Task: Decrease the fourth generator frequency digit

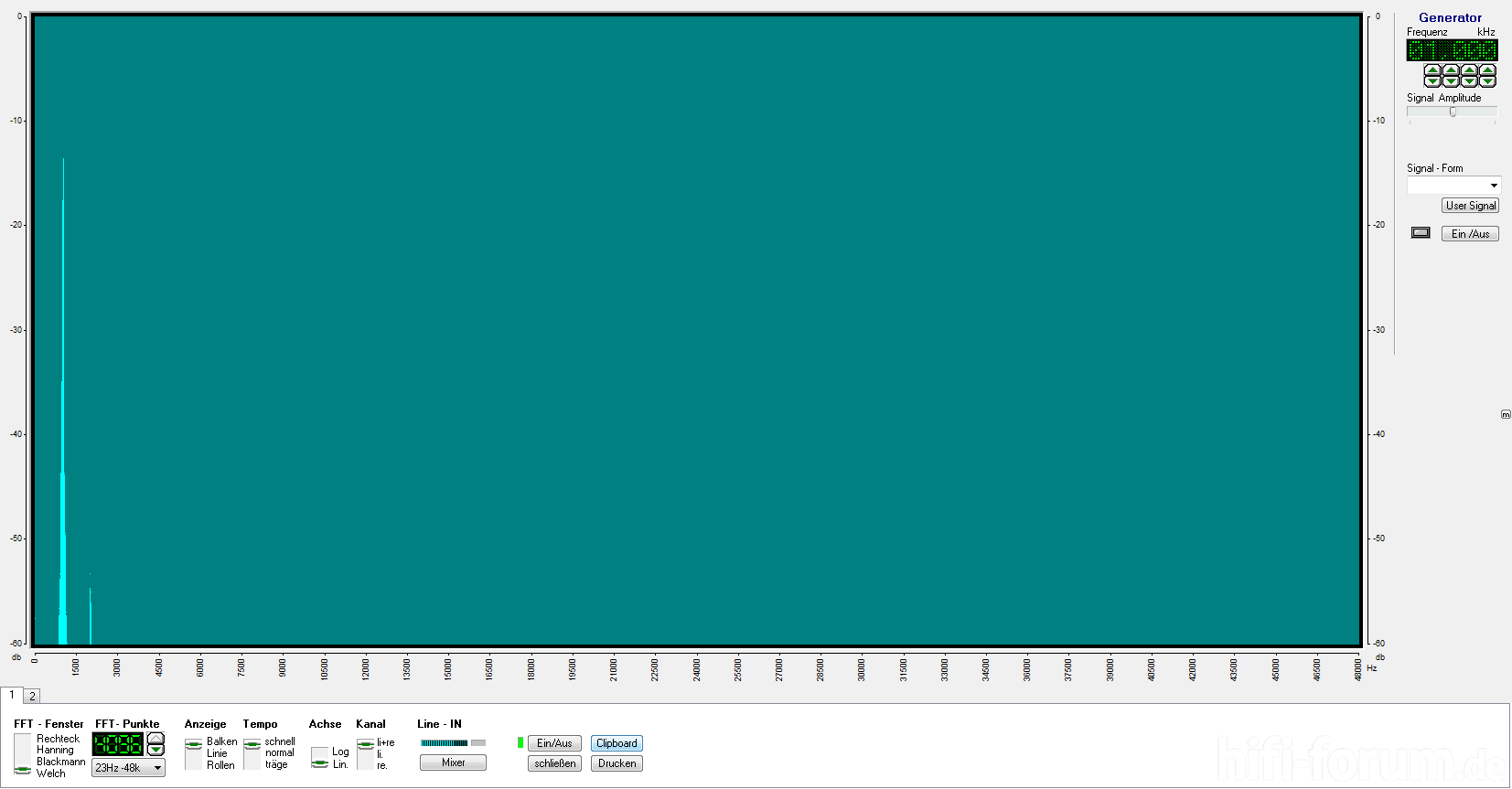Action: click(x=1488, y=81)
